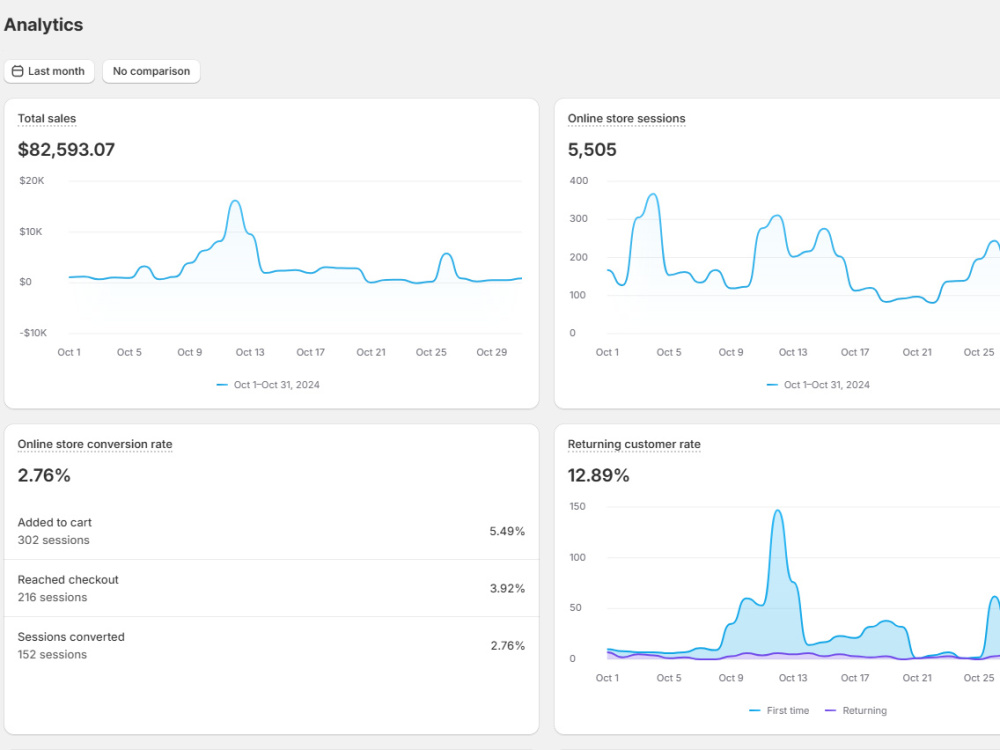Click the 302 sessions text

pyautogui.click(x=54, y=540)
